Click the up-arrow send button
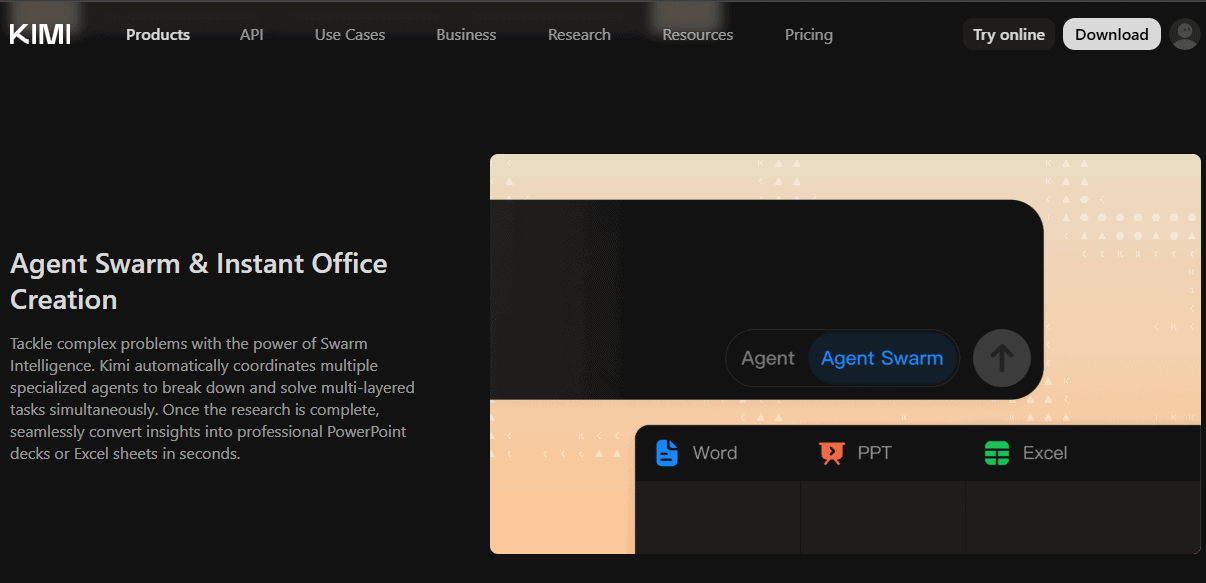 click(x=1002, y=358)
